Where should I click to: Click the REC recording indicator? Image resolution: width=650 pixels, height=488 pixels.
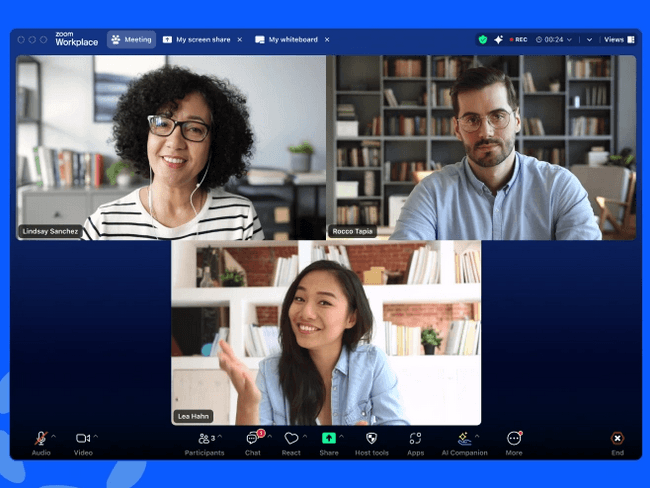point(518,39)
